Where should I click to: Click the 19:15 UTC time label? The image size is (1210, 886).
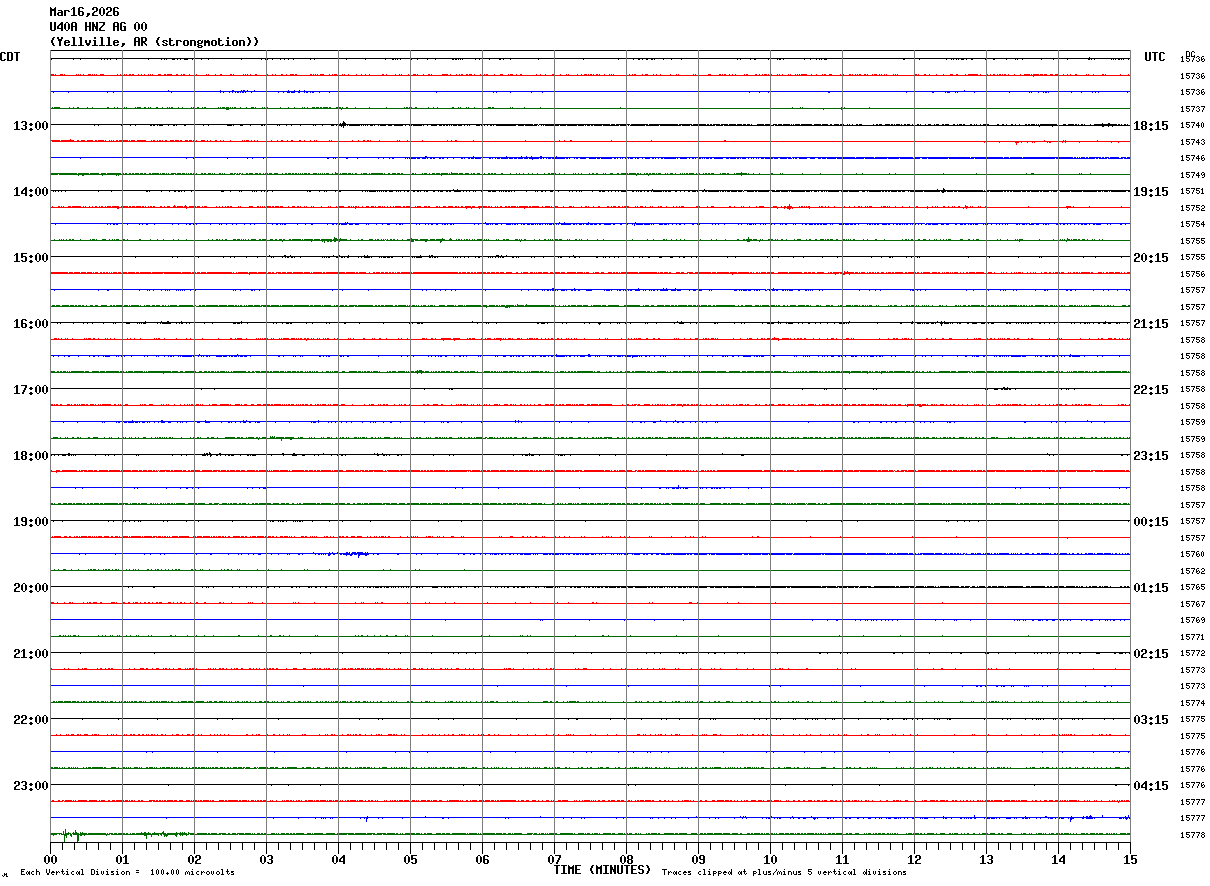pyautogui.click(x=1151, y=192)
